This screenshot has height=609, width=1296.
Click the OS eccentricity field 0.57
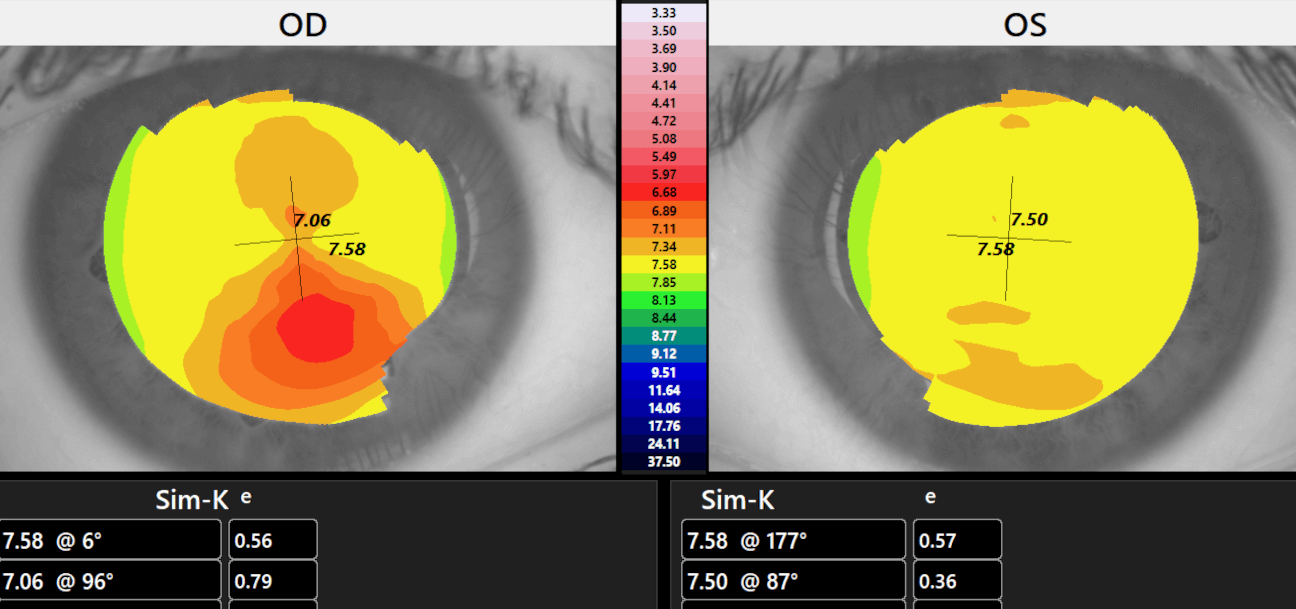[x=957, y=540]
